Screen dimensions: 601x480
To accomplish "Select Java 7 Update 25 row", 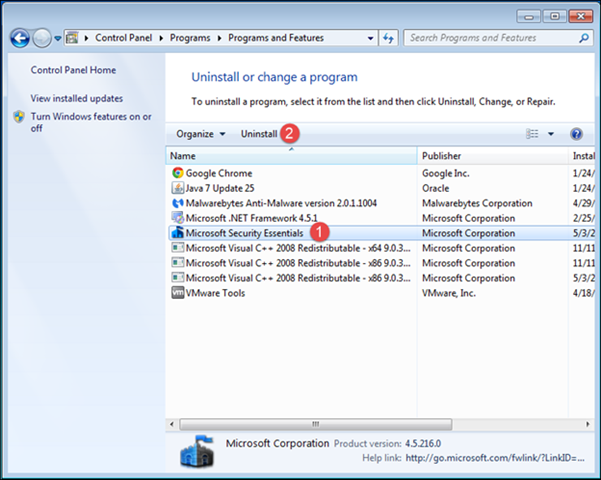I will pyautogui.click(x=381, y=188).
